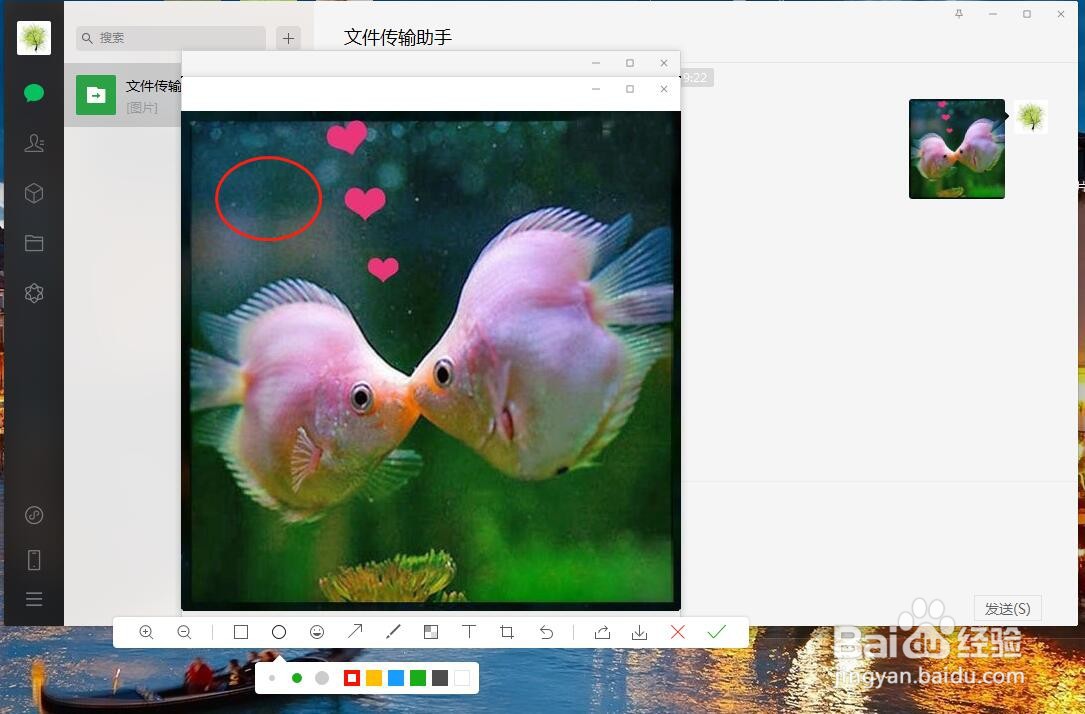Open the Contacts panel in WeChat sidebar
Viewport: 1085px width, 714px height.
tap(34, 143)
